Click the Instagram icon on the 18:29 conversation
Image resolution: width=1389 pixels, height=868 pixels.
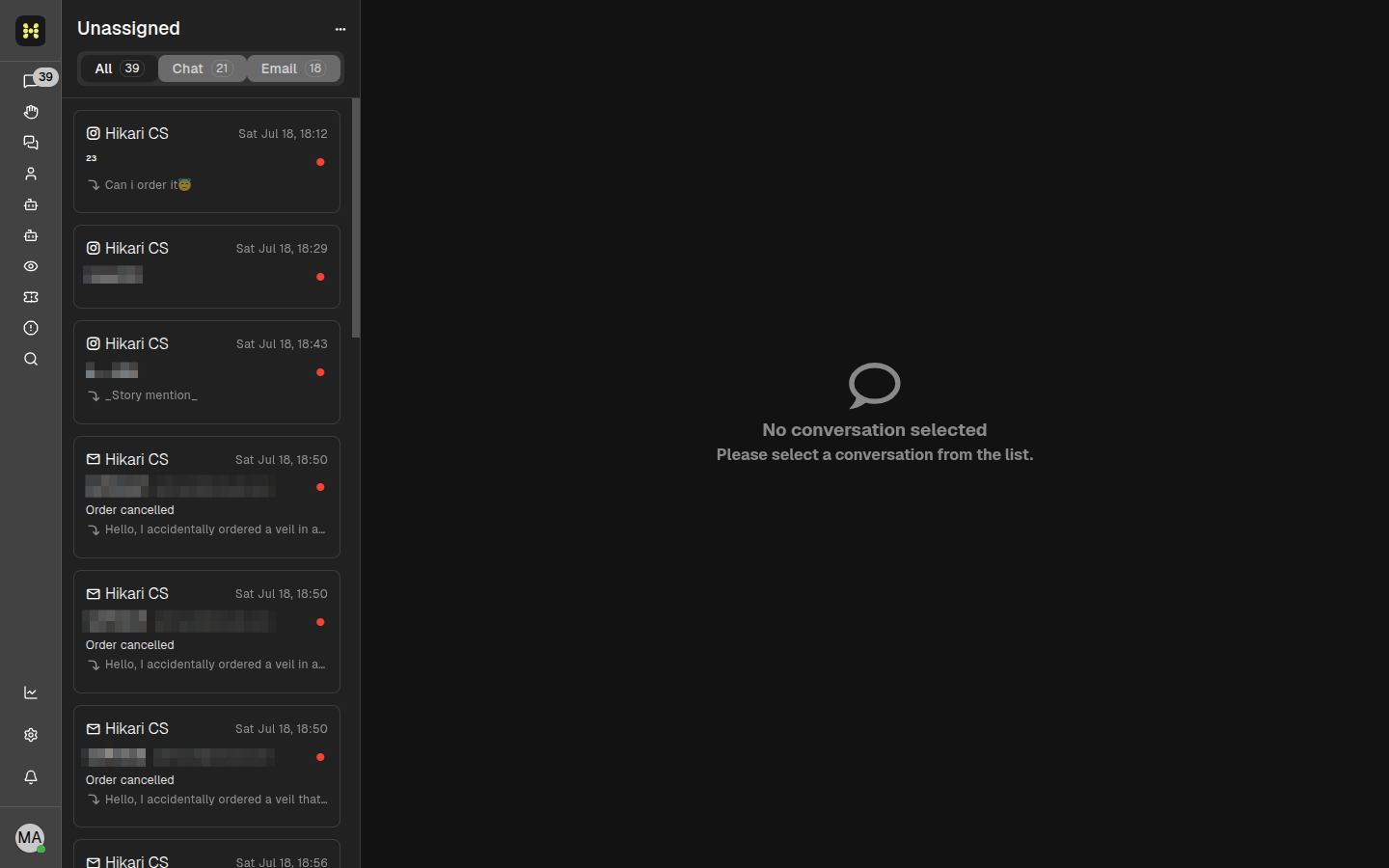(94, 248)
